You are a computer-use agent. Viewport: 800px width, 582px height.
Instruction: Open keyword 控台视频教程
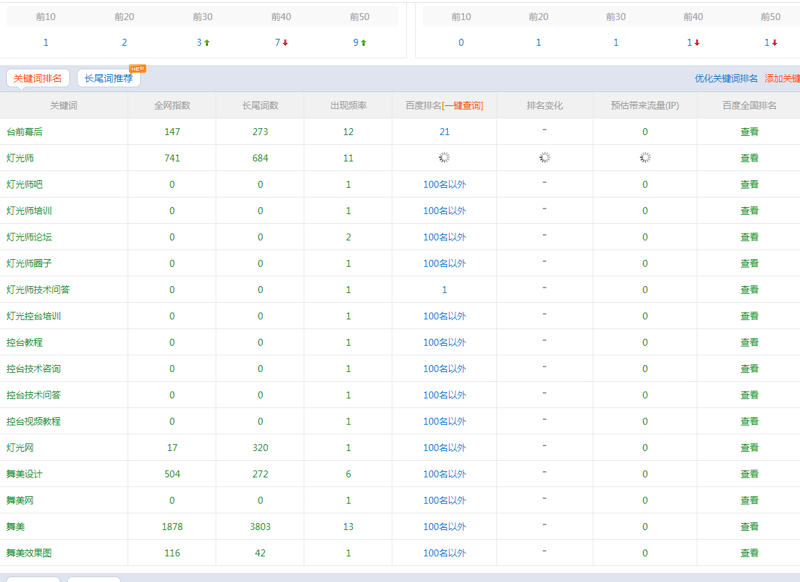point(34,421)
